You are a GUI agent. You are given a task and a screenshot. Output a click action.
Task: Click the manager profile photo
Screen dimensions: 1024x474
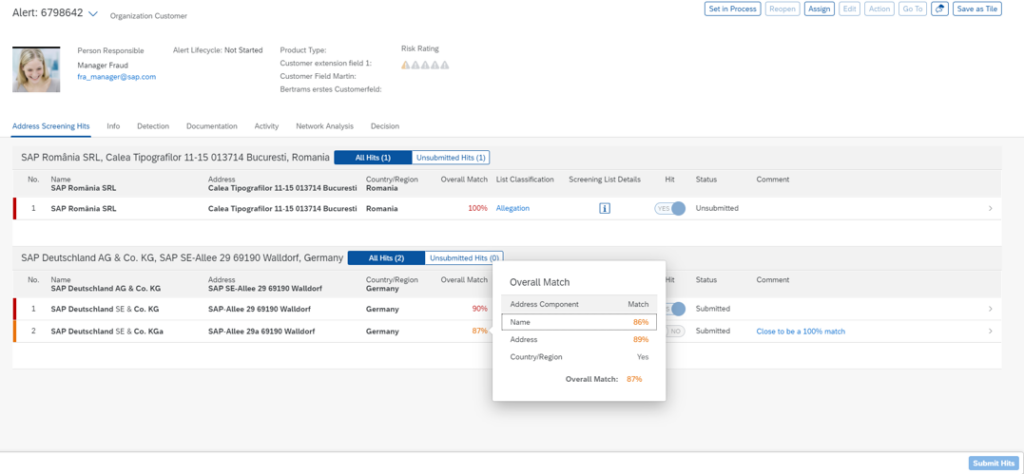tap(37, 69)
